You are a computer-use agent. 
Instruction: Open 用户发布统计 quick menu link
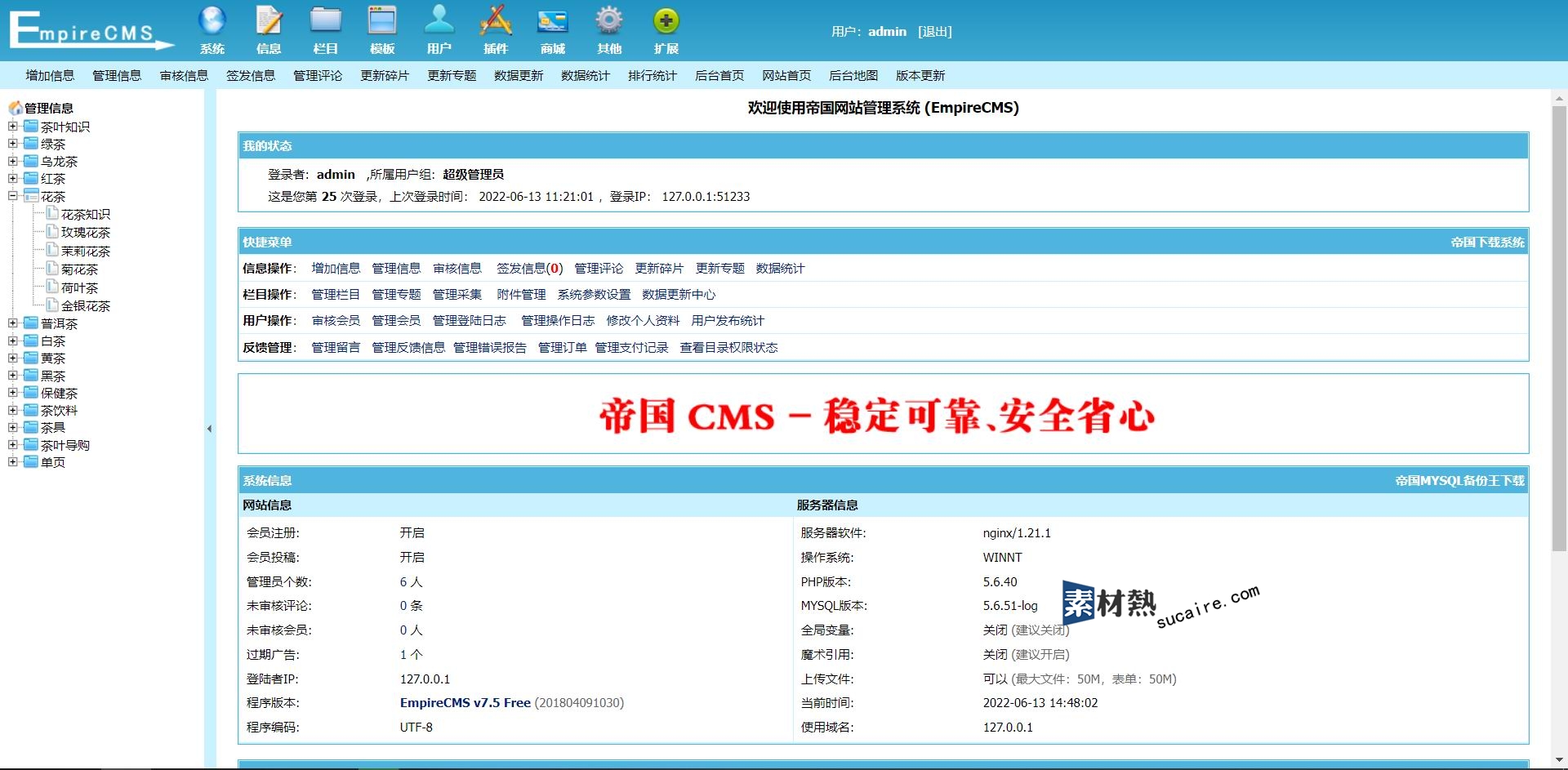tap(728, 321)
